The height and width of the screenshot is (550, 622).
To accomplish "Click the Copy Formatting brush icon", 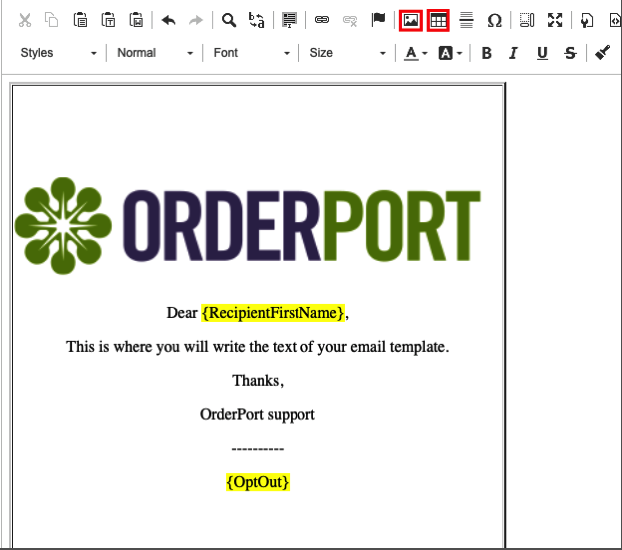I will [x=603, y=52].
